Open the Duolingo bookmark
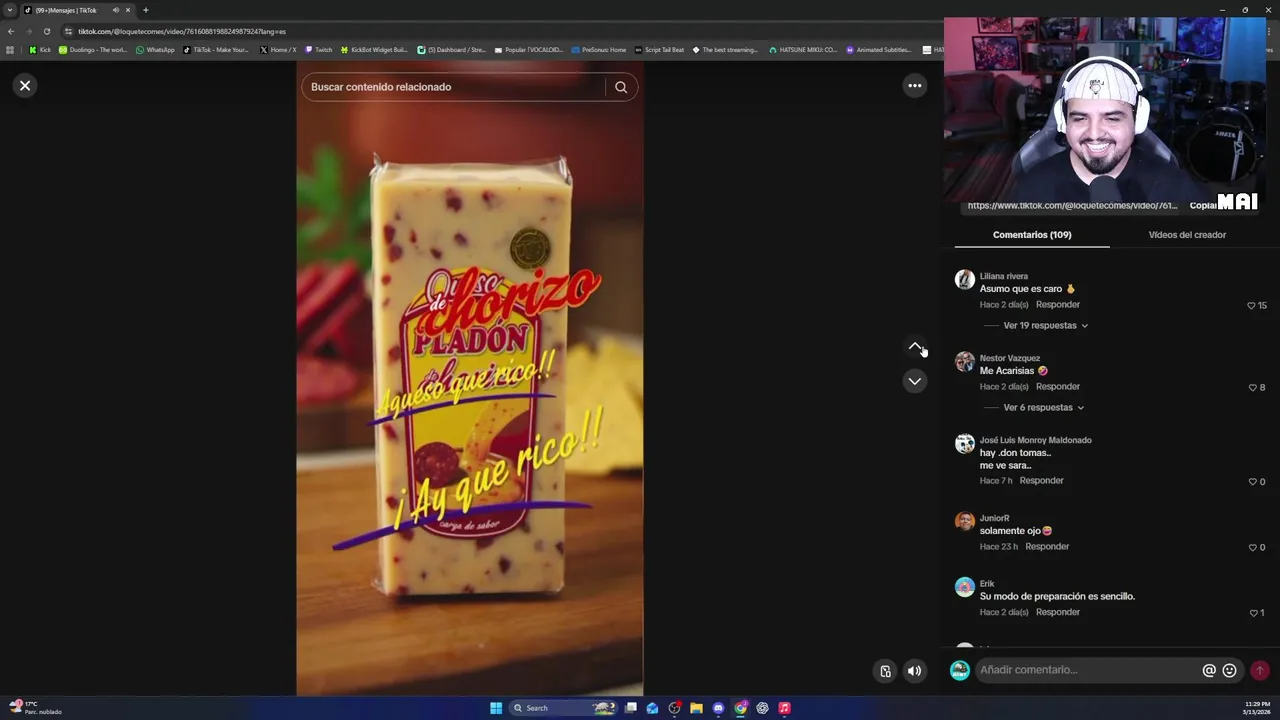This screenshot has height=720, width=1280. pos(93,50)
